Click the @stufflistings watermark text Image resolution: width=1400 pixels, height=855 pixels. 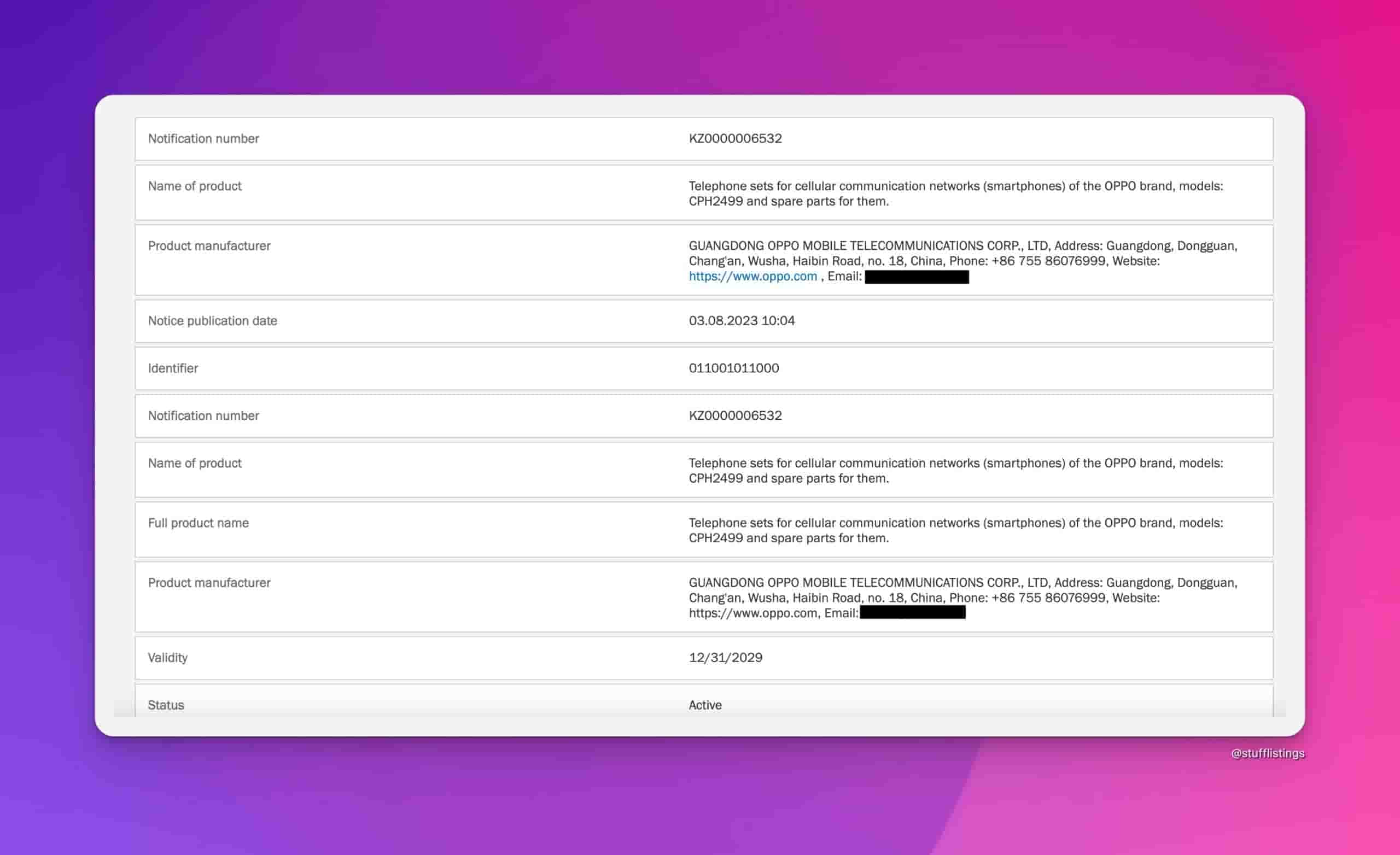(x=1267, y=753)
